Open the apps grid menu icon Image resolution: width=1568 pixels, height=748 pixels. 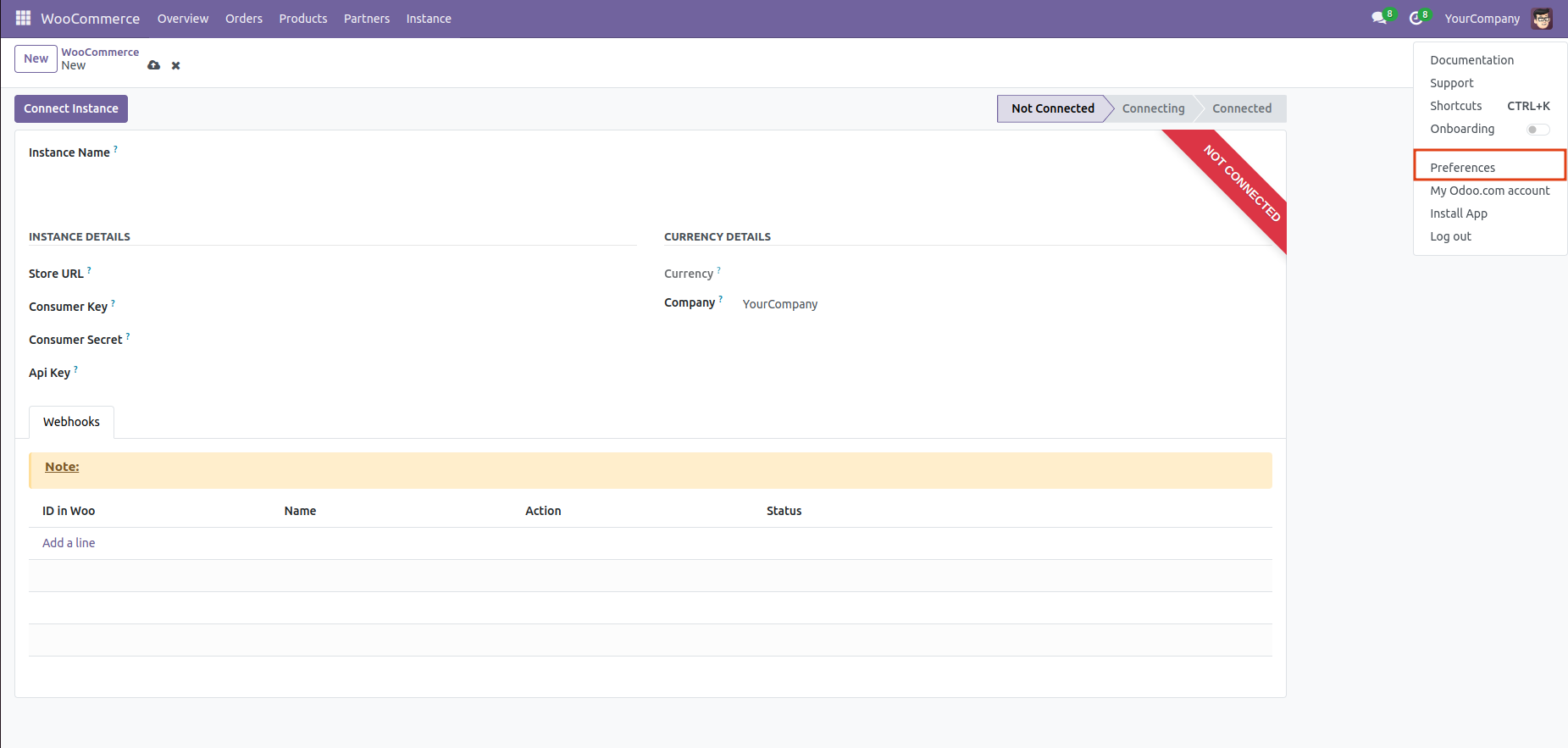tap(23, 18)
